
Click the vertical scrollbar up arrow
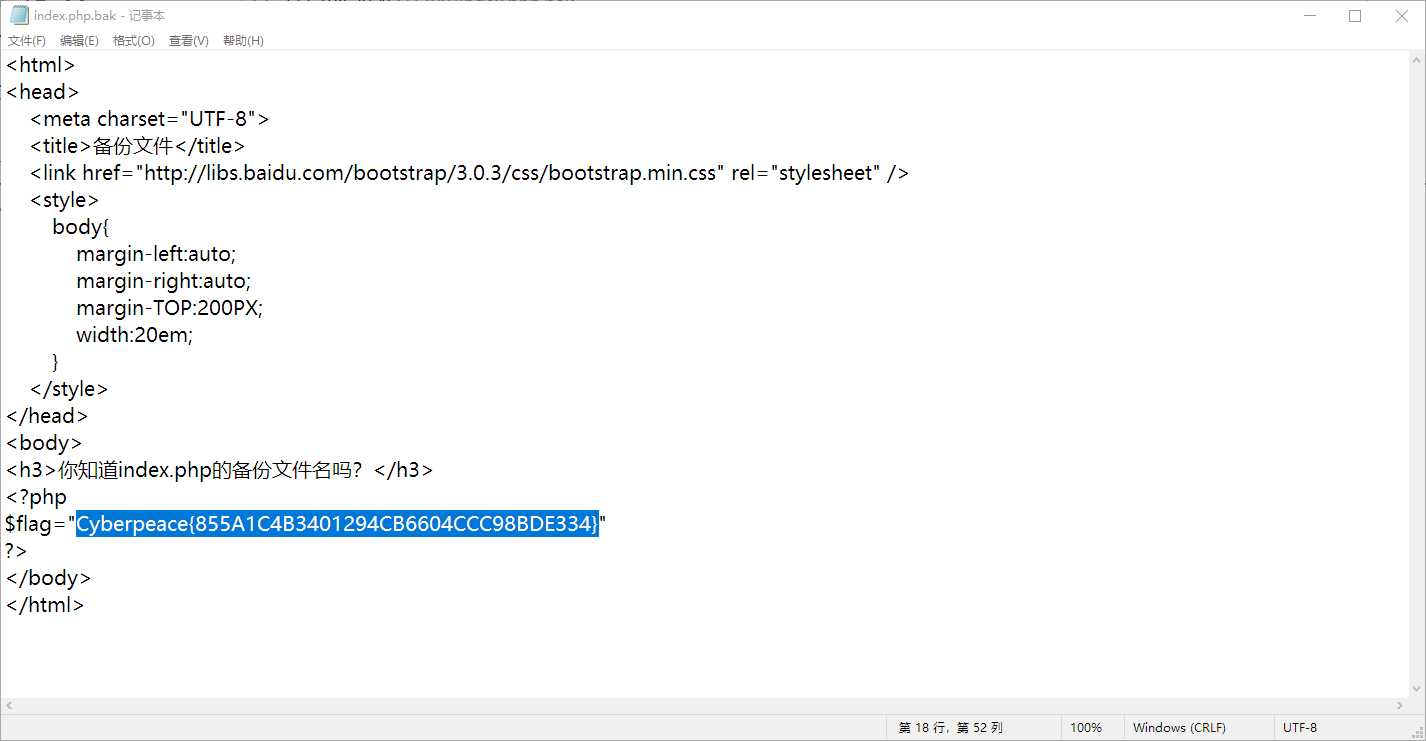1417,59
